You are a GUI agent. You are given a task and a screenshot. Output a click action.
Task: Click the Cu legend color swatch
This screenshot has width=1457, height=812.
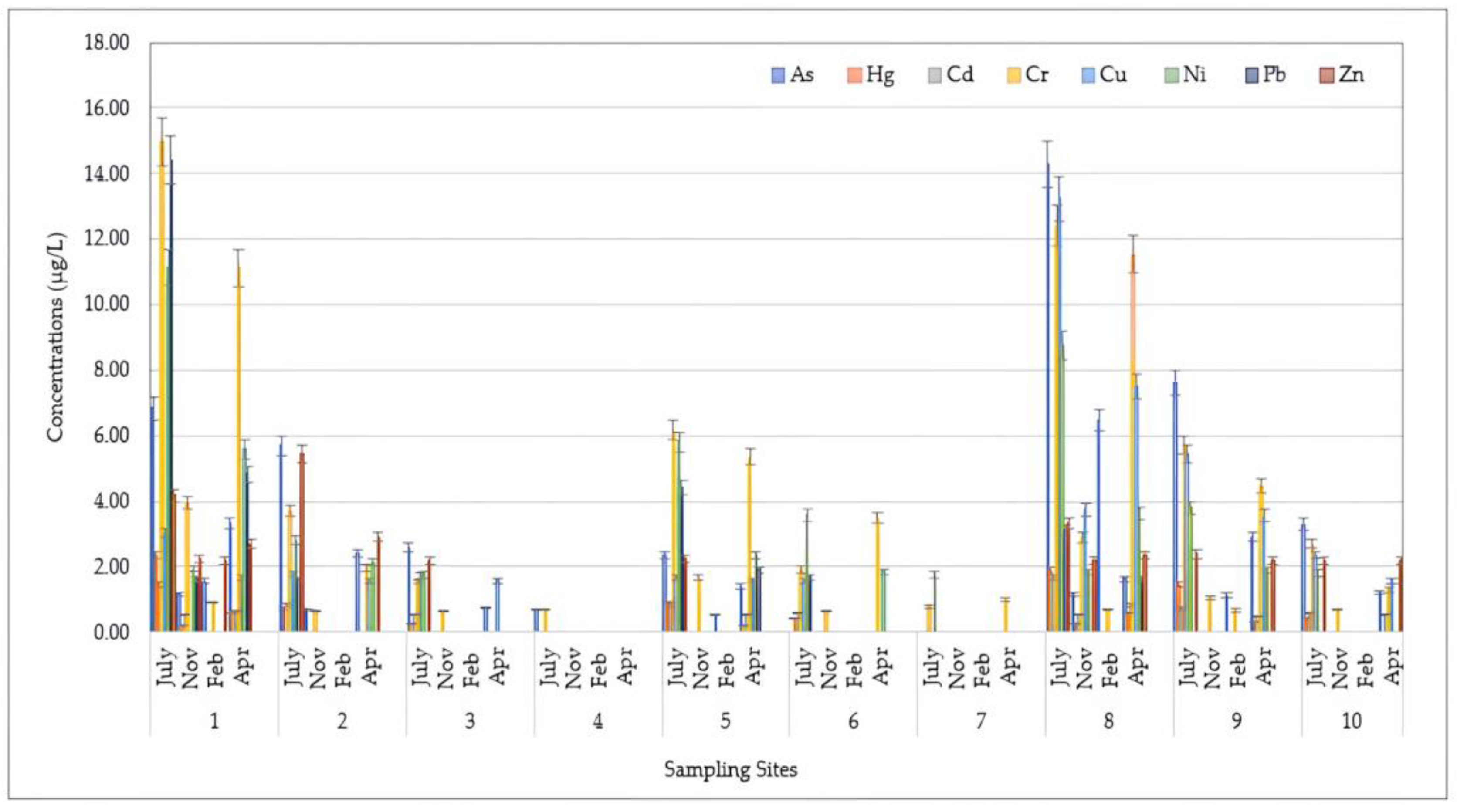click(1089, 75)
